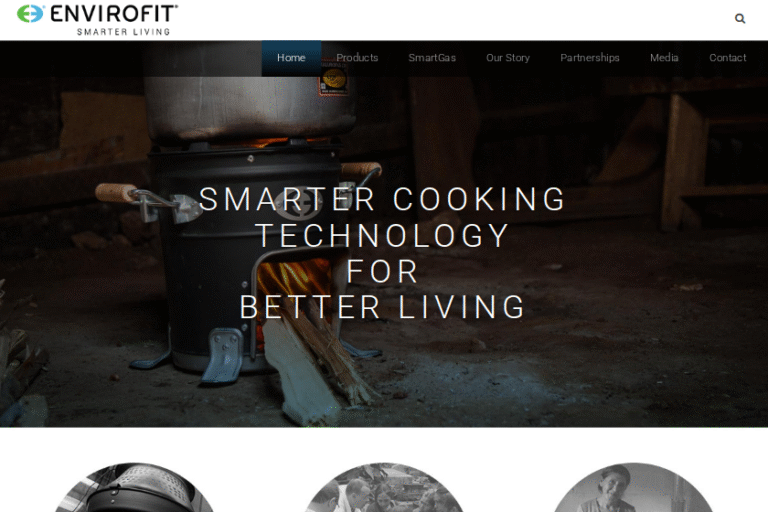This screenshot has width=768, height=512.
Task: Click the SMARTER LIVING tagline under logo
Action: pyautogui.click(x=123, y=32)
